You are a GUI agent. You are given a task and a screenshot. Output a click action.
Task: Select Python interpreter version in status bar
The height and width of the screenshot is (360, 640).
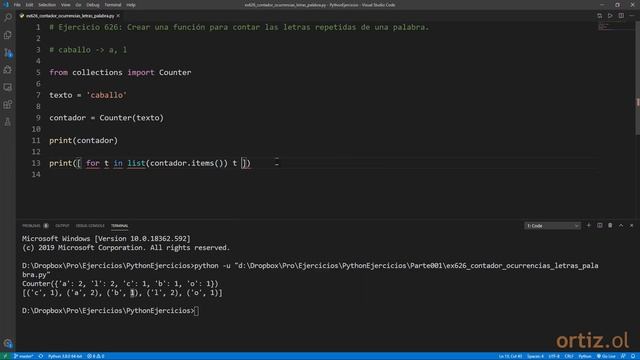65,356
